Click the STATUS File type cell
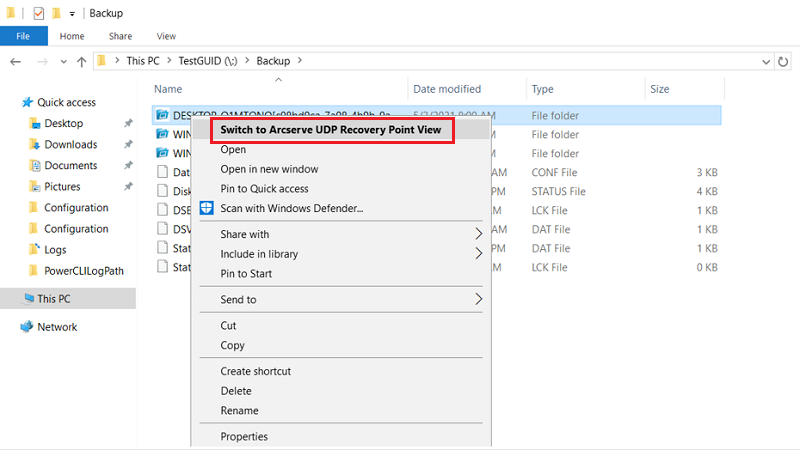The image size is (800, 450). tap(558, 191)
